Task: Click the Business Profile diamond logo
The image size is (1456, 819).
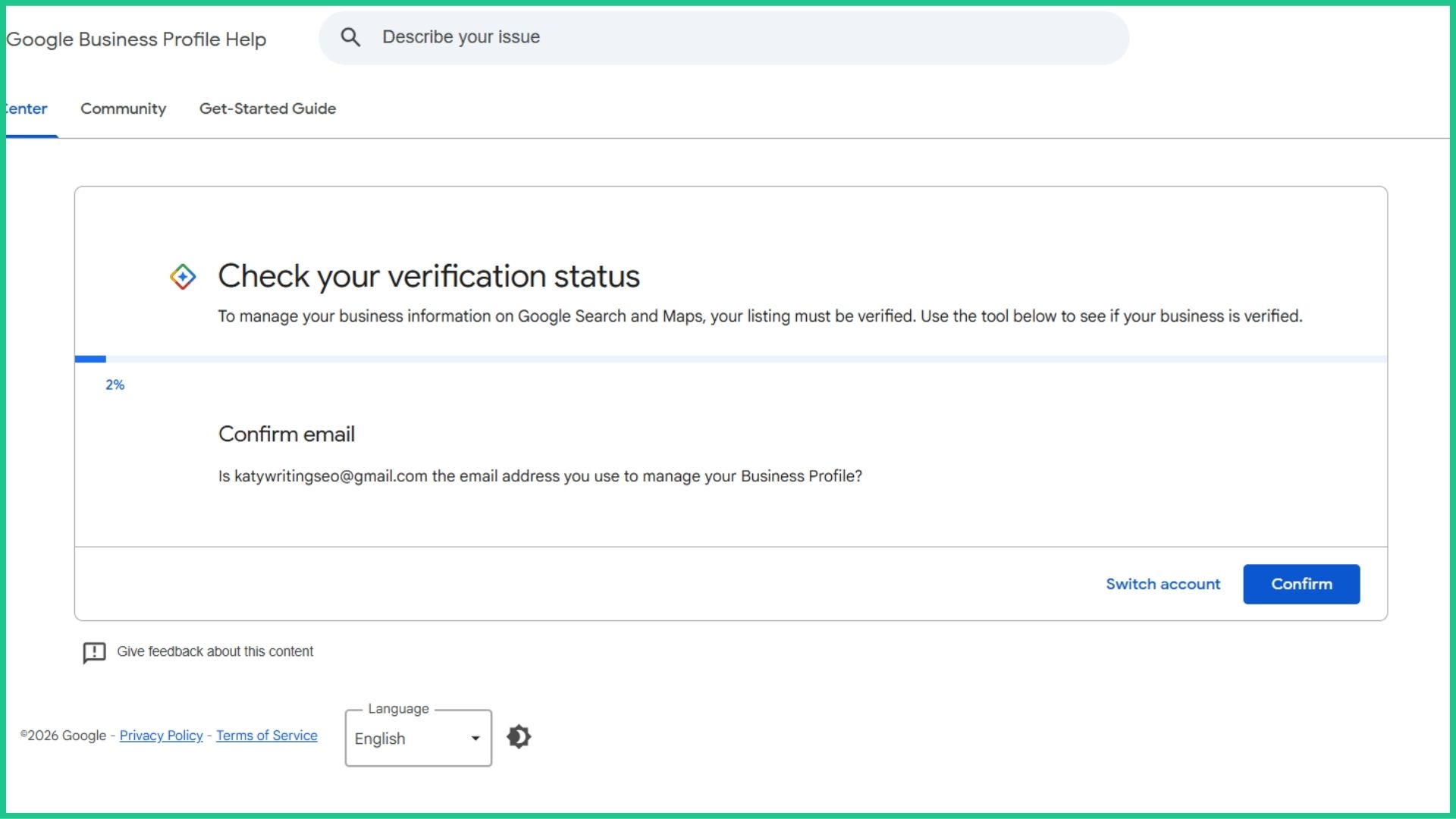Action: coord(183,277)
